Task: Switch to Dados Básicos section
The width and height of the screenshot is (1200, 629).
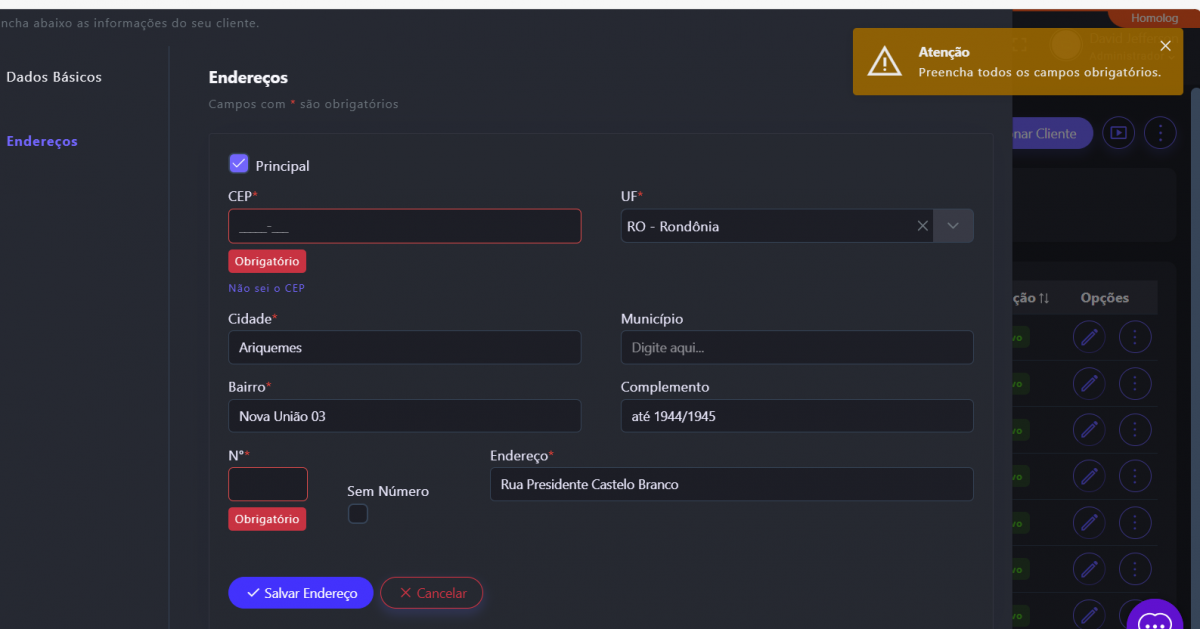Action: (x=54, y=77)
